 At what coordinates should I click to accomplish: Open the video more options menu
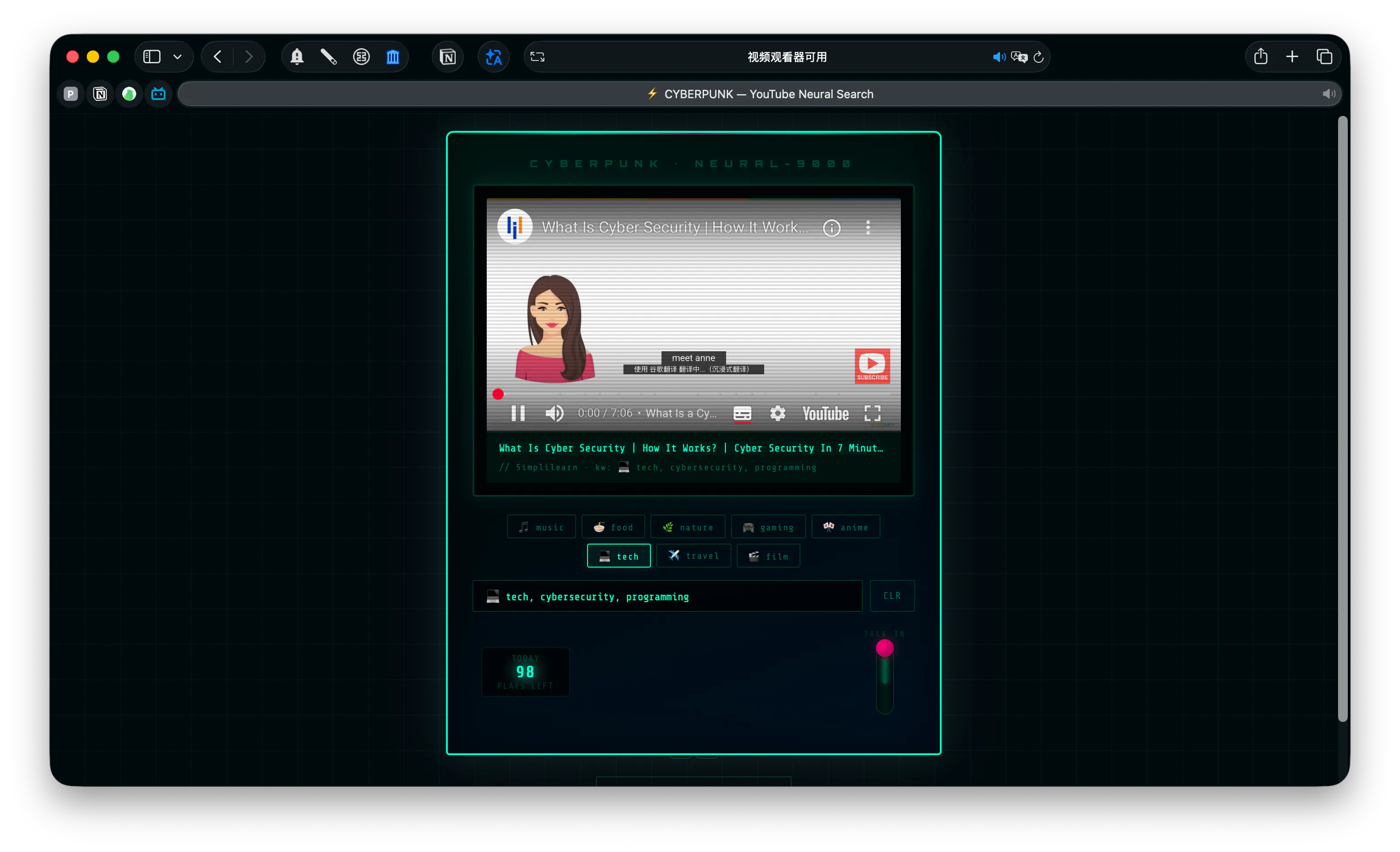tap(868, 227)
